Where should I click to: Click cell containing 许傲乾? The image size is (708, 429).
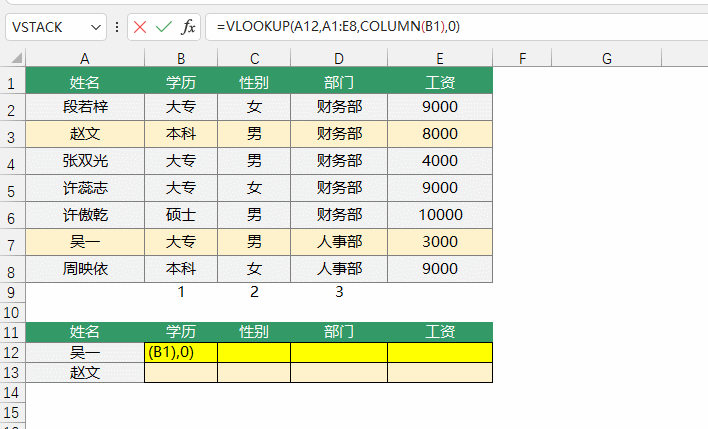(85, 215)
